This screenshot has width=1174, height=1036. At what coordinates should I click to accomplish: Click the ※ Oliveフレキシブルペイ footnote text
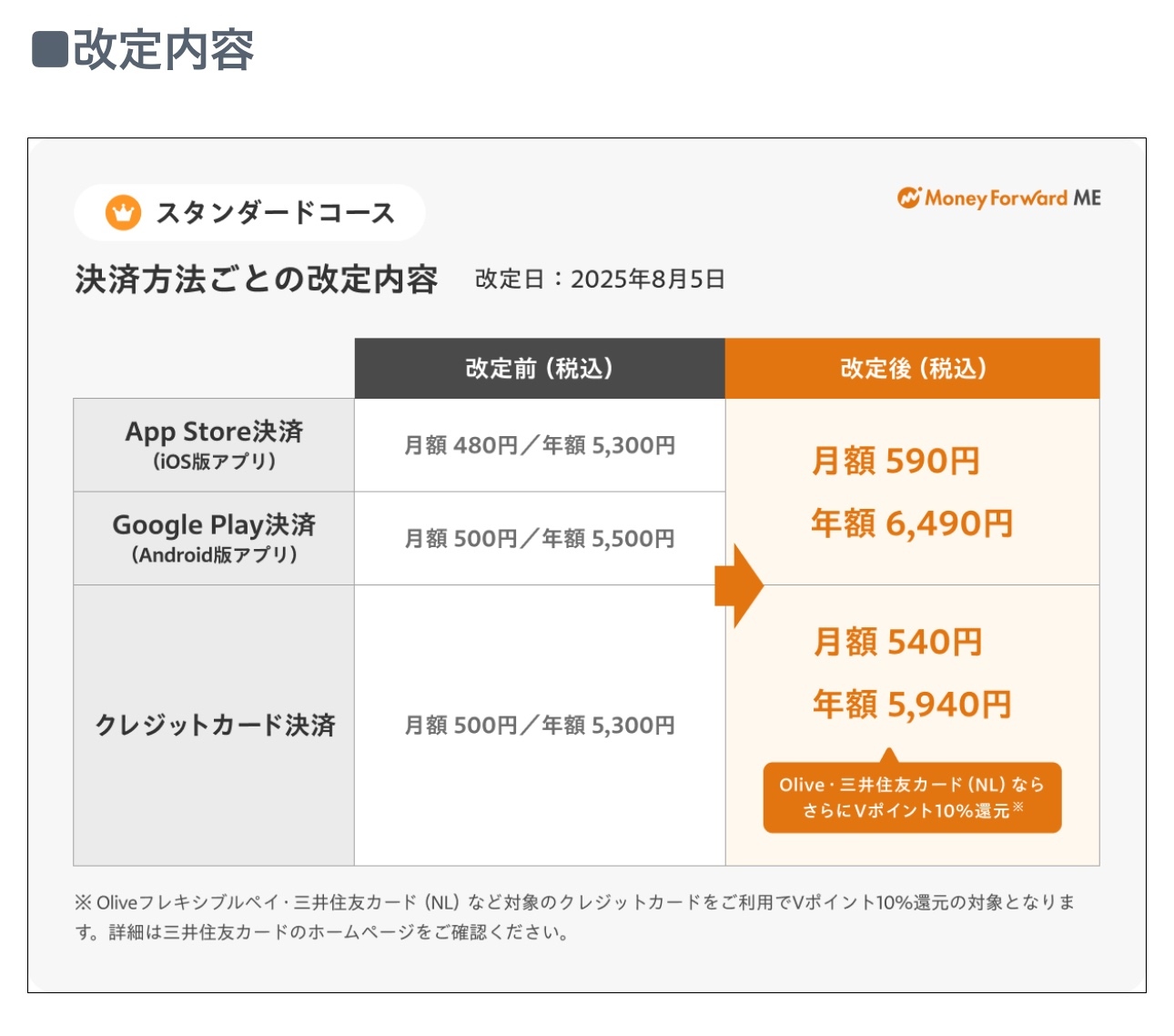click(575, 917)
